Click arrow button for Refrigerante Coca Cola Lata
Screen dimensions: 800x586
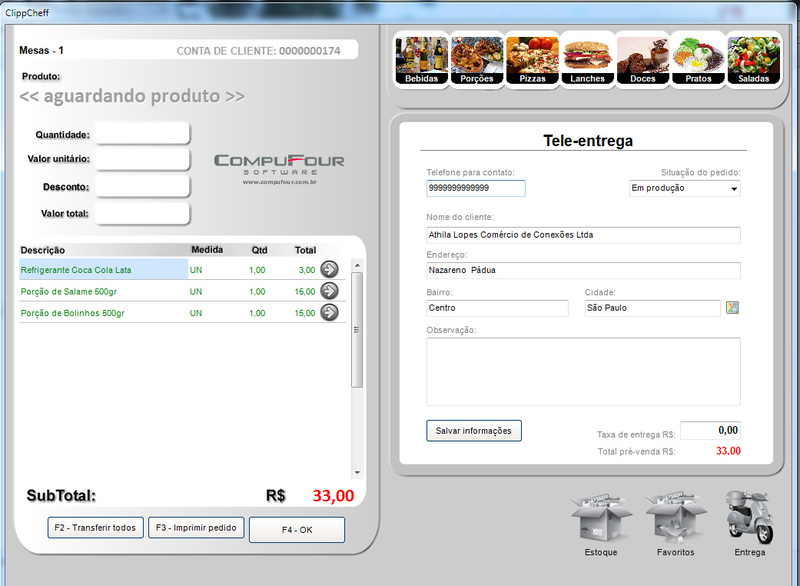[x=329, y=269]
